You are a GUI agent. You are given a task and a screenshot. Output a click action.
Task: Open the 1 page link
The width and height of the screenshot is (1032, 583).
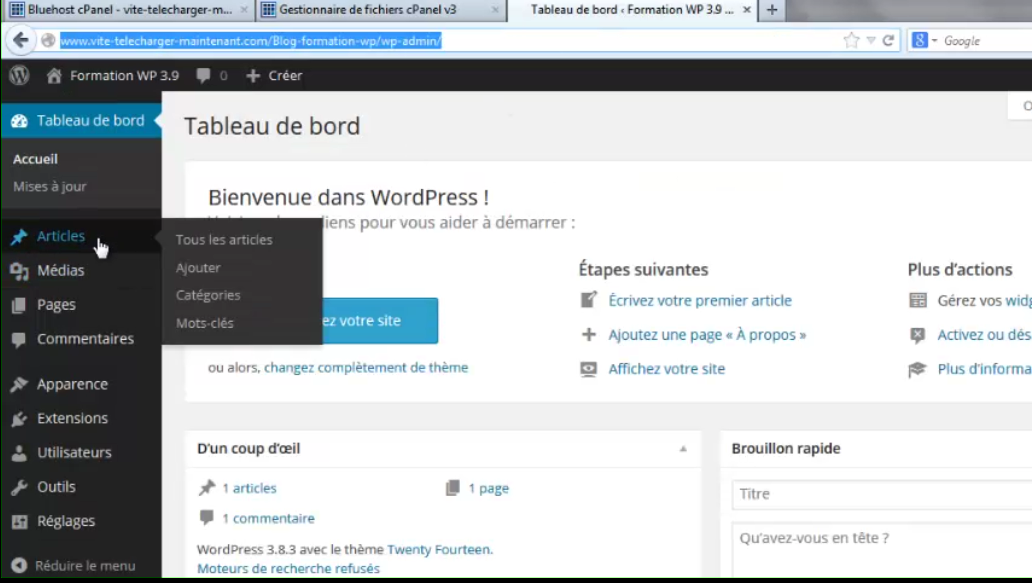click(x=488, y=488)
